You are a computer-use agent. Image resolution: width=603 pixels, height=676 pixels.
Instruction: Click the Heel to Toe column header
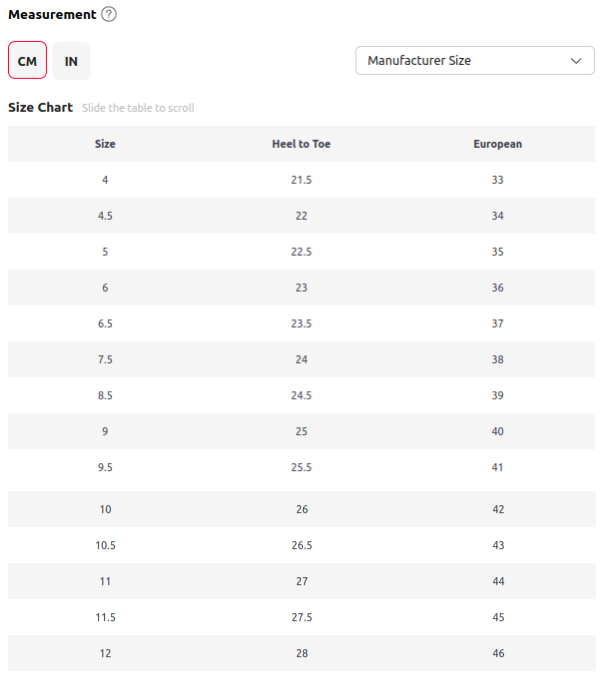301,144
